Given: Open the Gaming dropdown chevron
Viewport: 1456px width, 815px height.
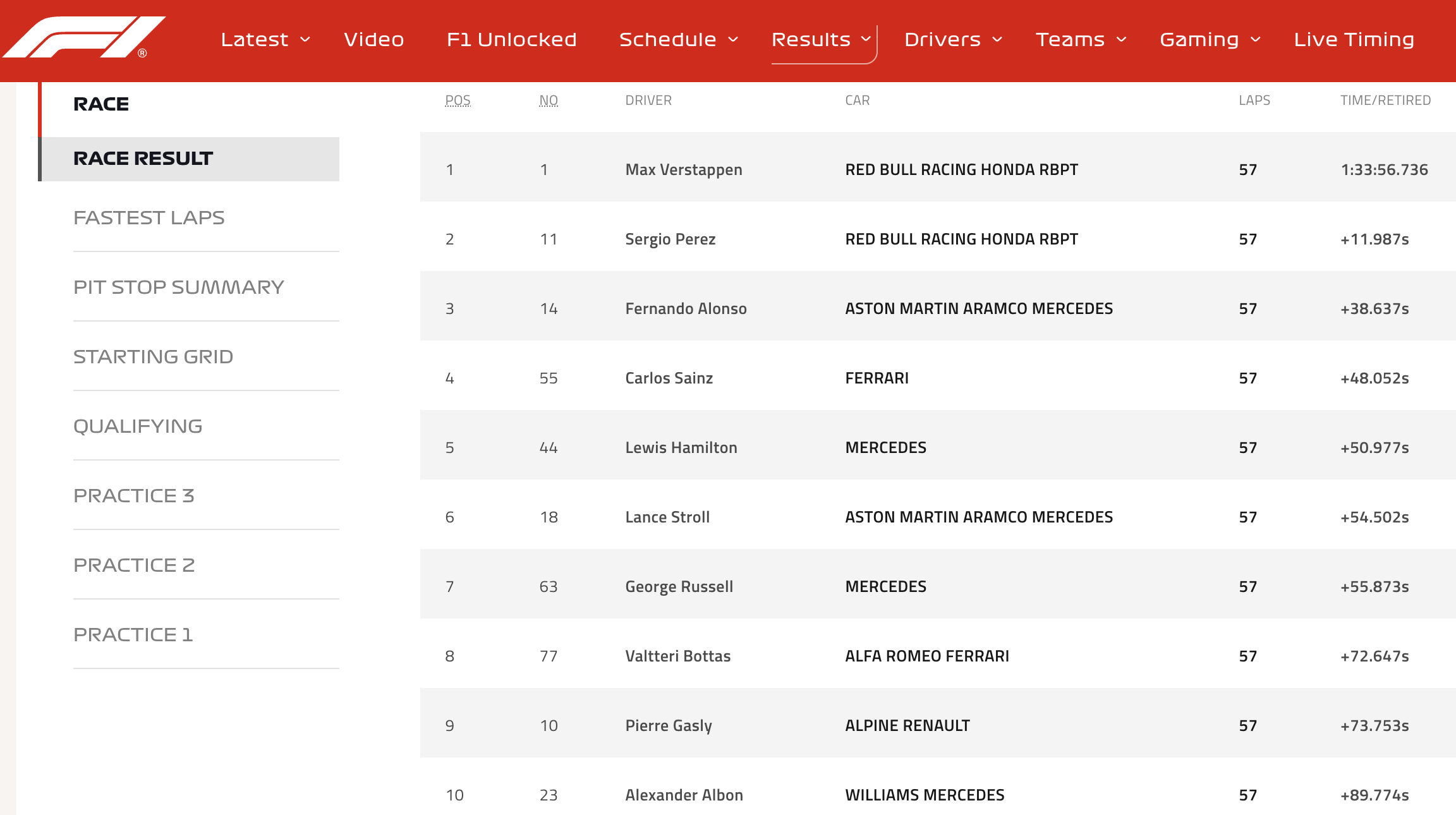Looking at the screenshot, I should pos(1256,40).
